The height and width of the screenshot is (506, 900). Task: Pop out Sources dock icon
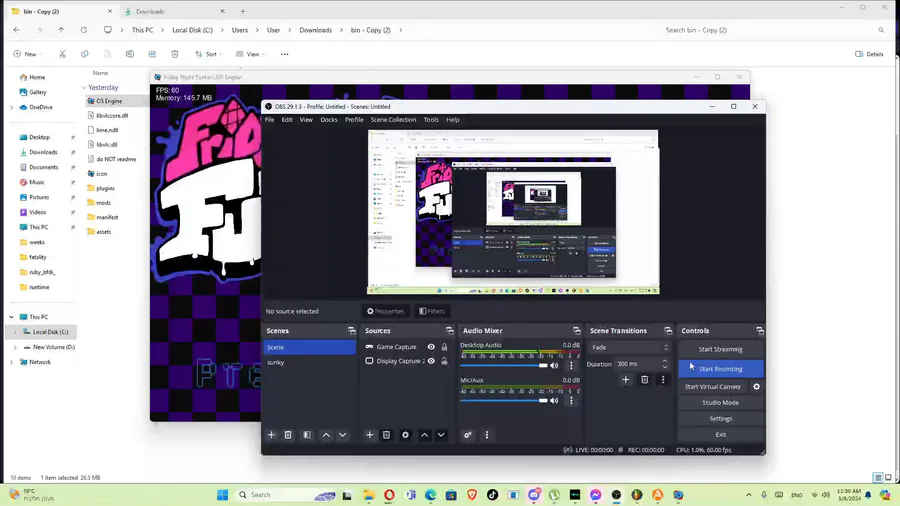(449, 330)
